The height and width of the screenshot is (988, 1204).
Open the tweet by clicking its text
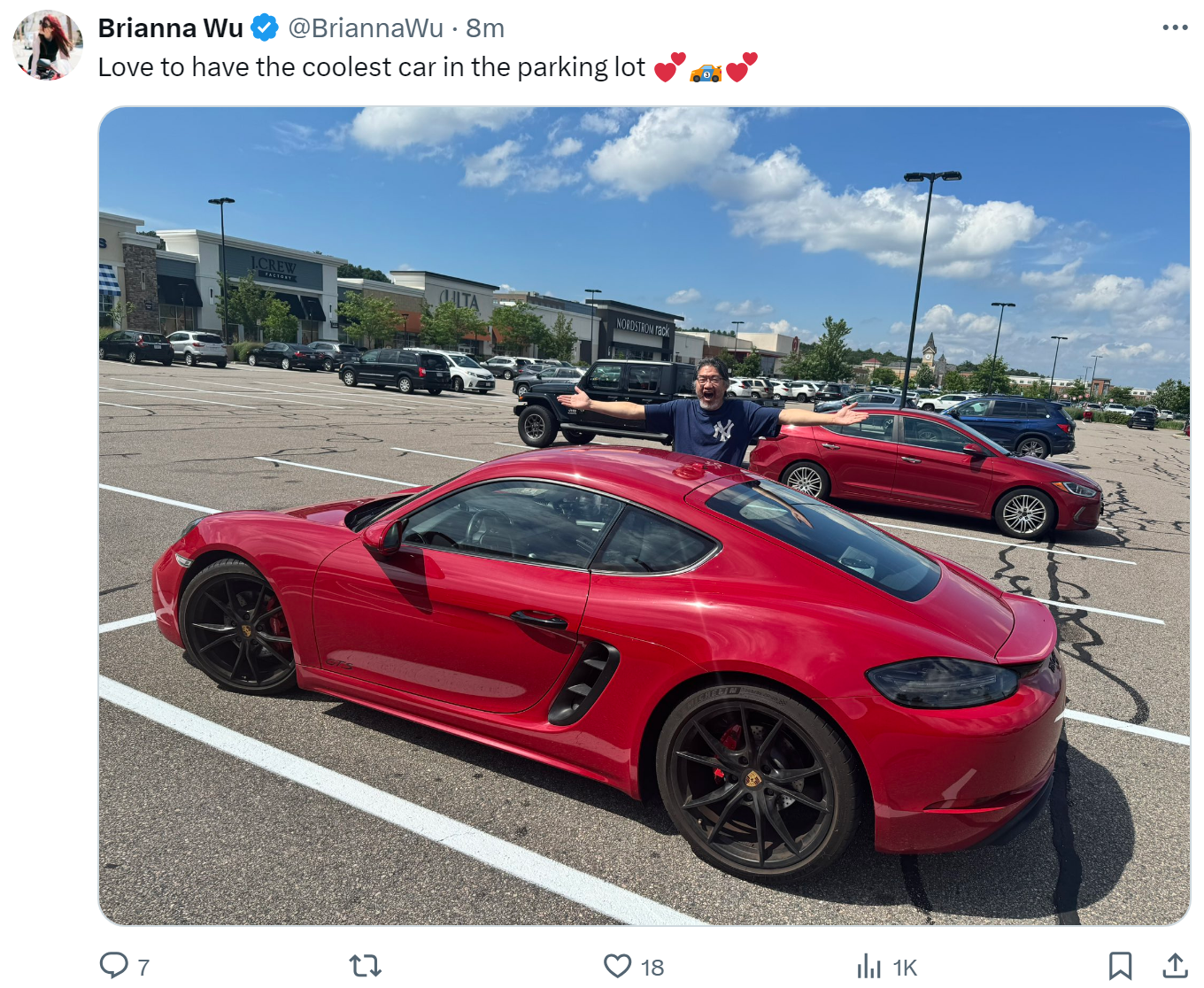coord(372,67)
